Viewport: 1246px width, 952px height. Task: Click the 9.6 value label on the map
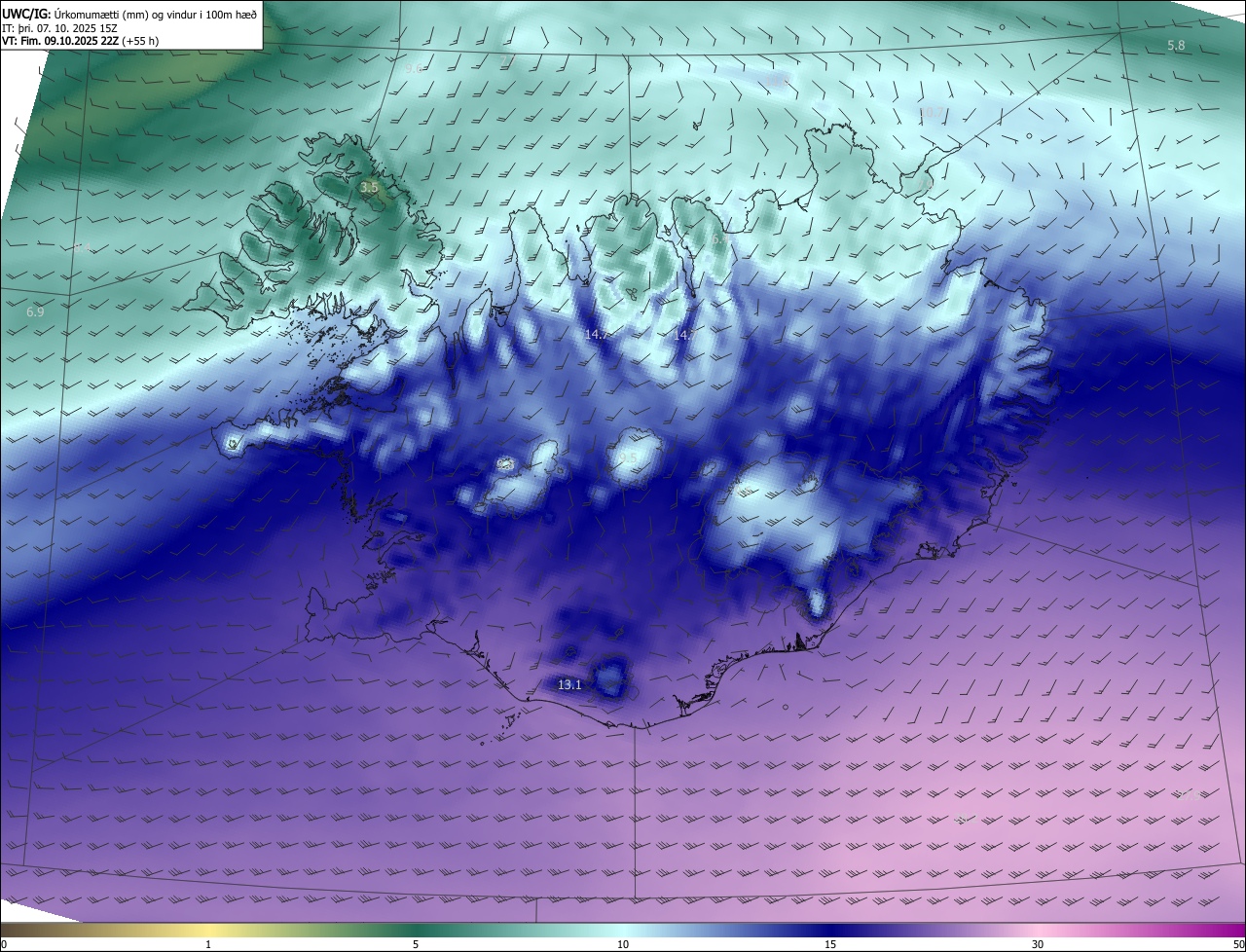(414, 68)
